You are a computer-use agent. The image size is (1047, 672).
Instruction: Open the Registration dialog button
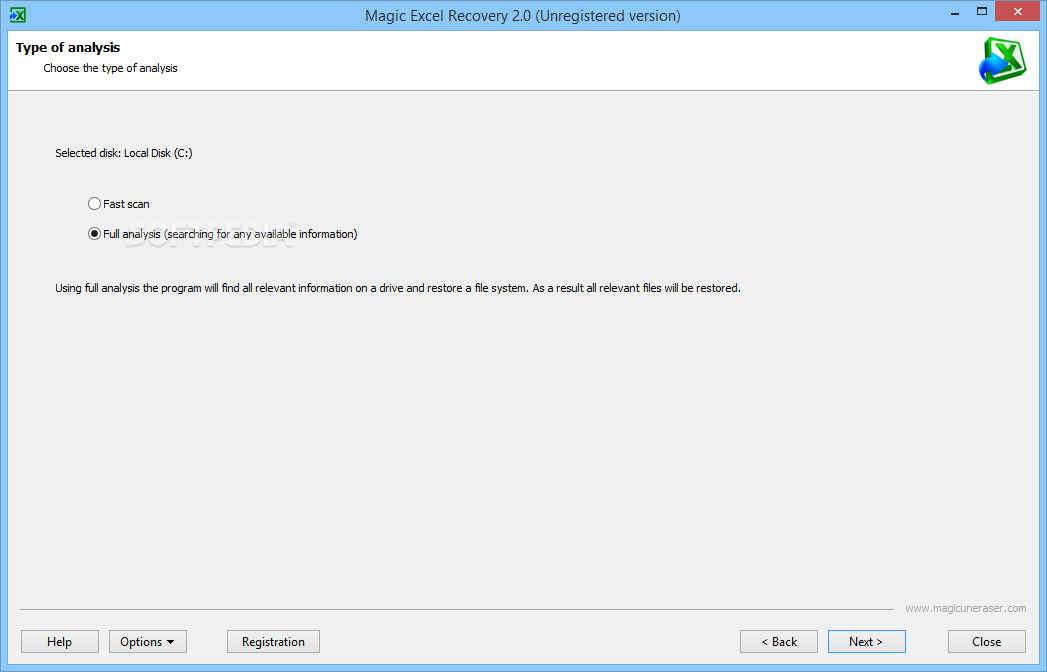pyautogui.click(x=273, y=641)
